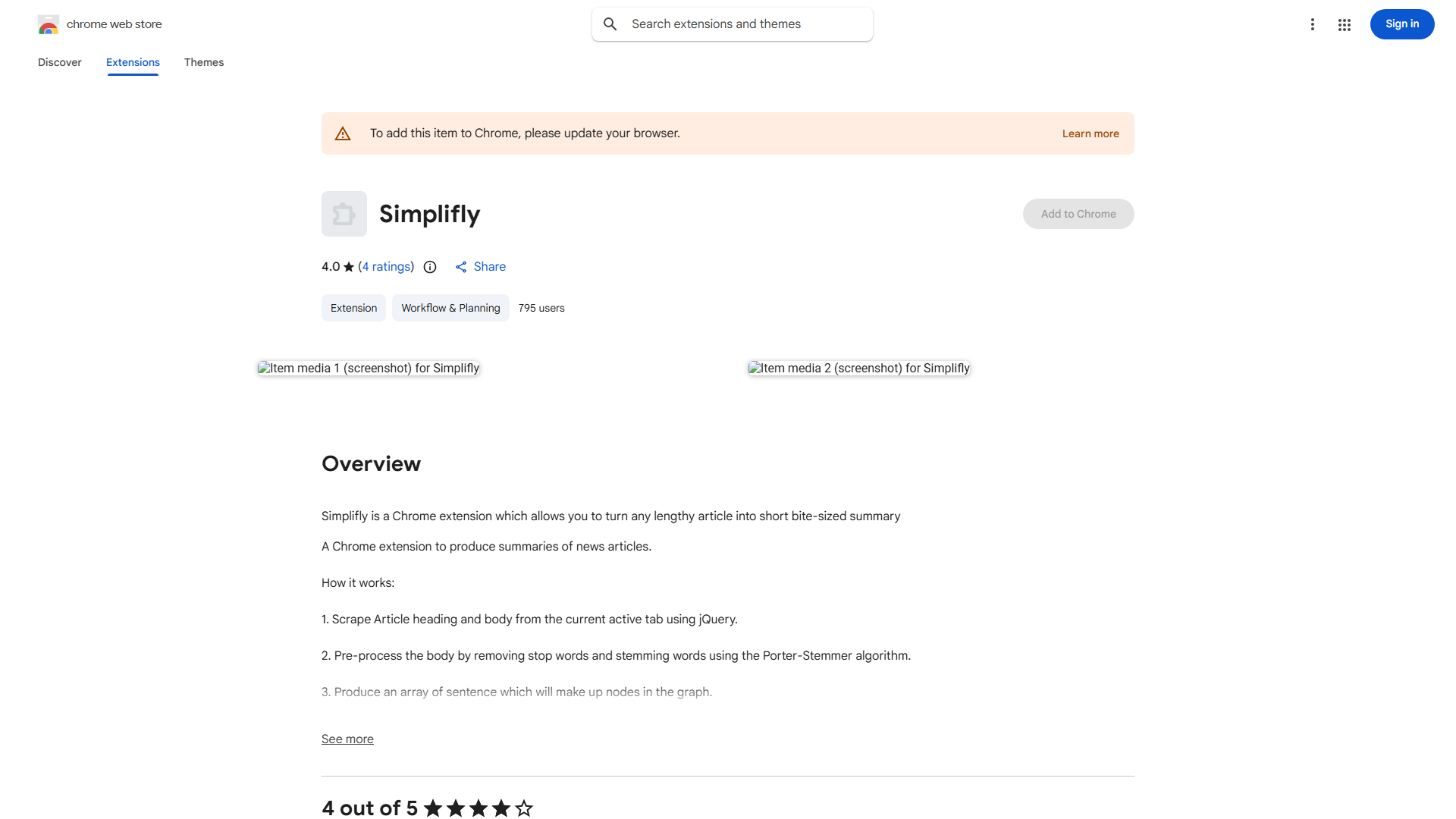Click the warning triangle icon
This screenshot has width=1456, height=819.
343,133
